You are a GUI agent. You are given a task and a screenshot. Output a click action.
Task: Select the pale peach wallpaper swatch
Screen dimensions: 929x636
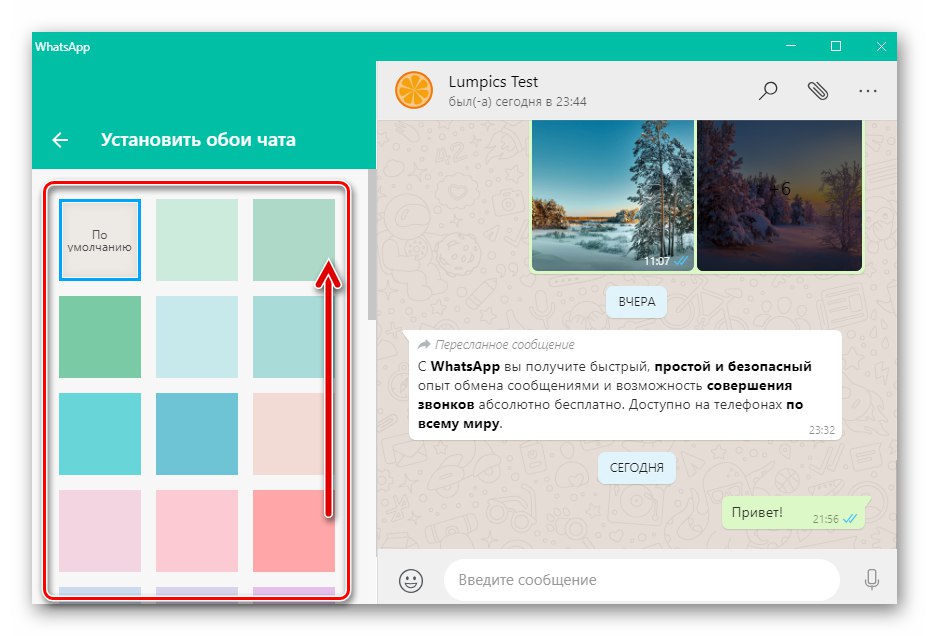click(294, 434)
